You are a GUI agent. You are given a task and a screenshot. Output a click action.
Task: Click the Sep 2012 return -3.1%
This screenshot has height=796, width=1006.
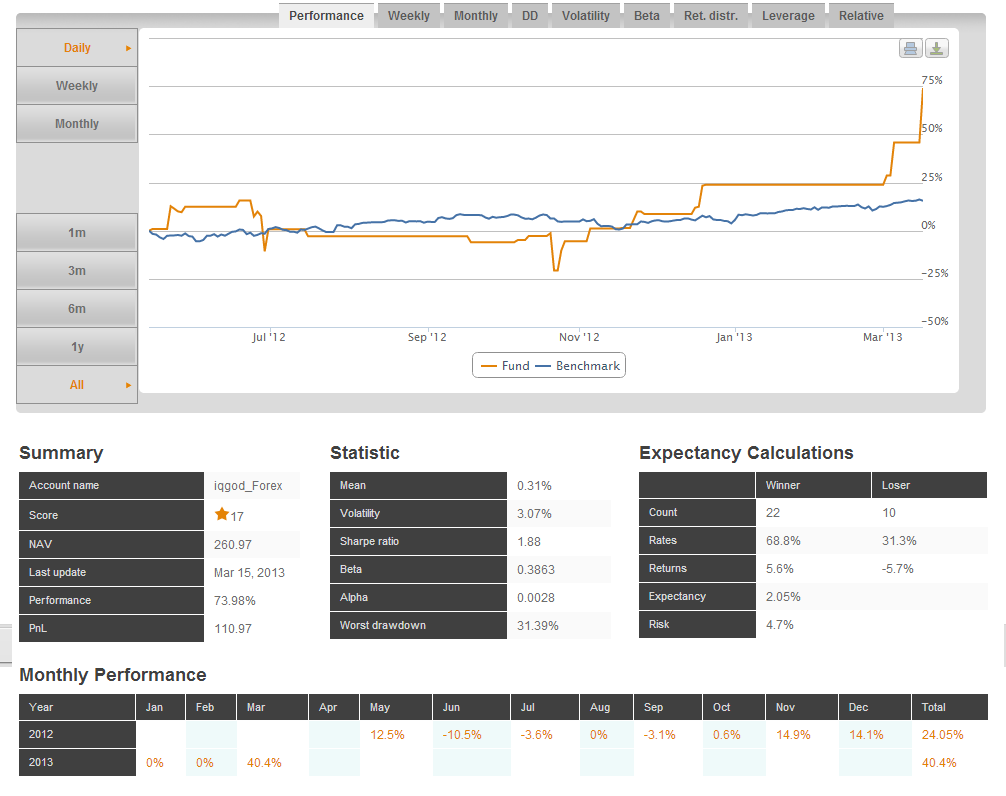[660, 735]
